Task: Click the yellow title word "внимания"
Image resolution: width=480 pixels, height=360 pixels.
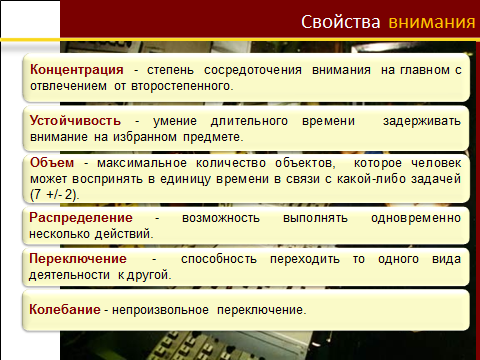Action: (x=432, y=22)
